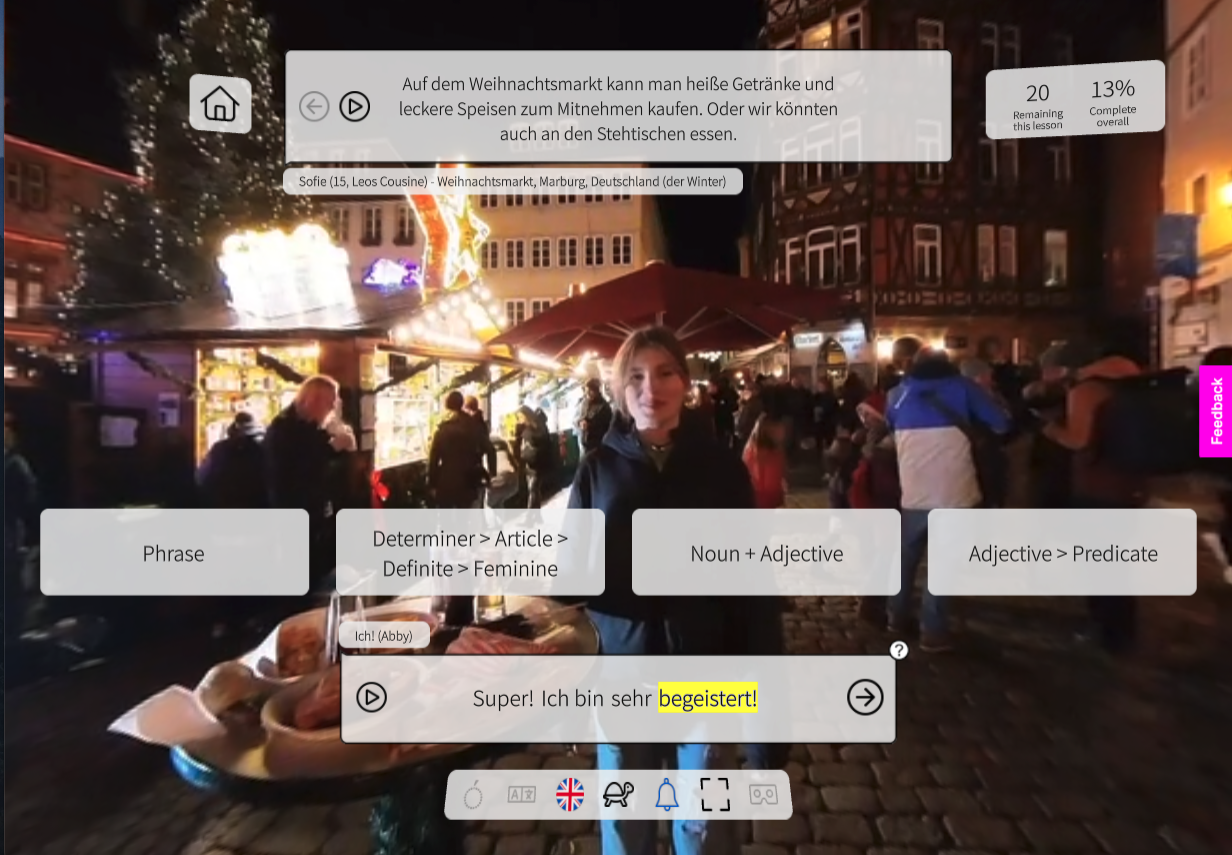Advance with the right arrow button

pos(865,697)
